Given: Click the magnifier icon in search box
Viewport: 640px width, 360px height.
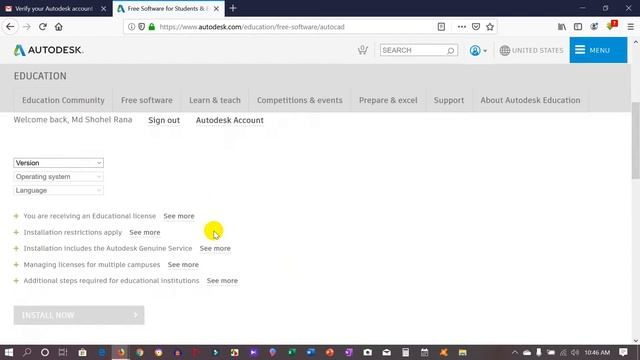Looking at the screenshot, I should pos(451,51).
